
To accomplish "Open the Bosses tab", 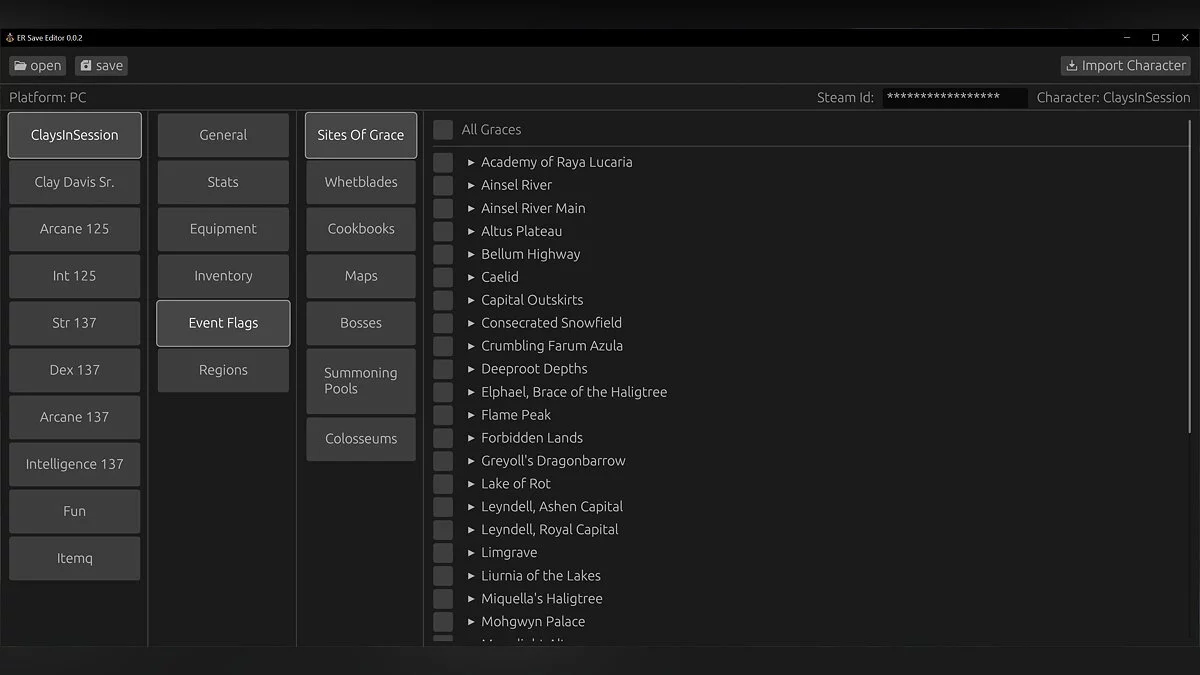I will tap(360, 322).
